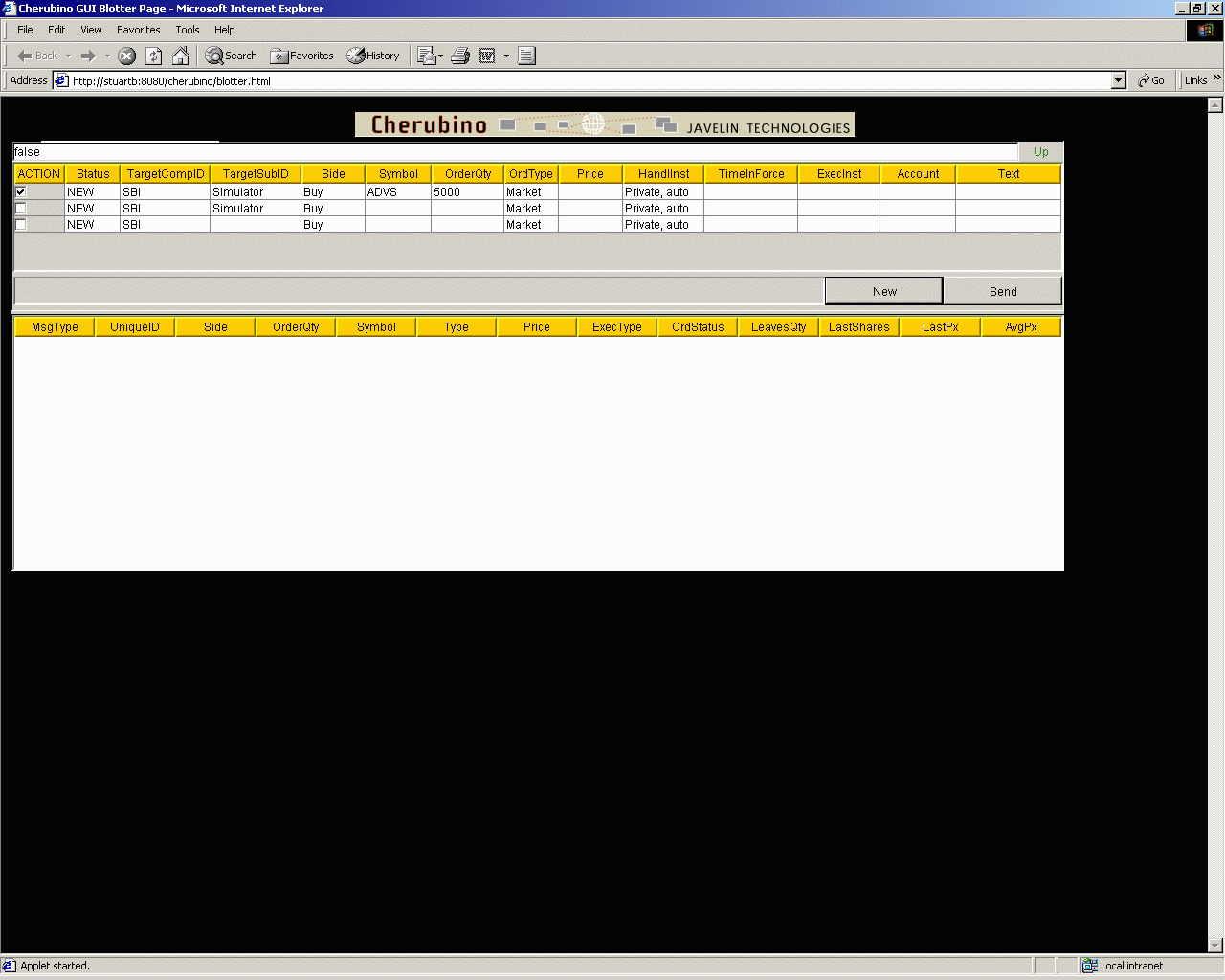Screen dimensions: 1225x980
Task: Click the Mail toolbar icon
Action: coord(427,56)
